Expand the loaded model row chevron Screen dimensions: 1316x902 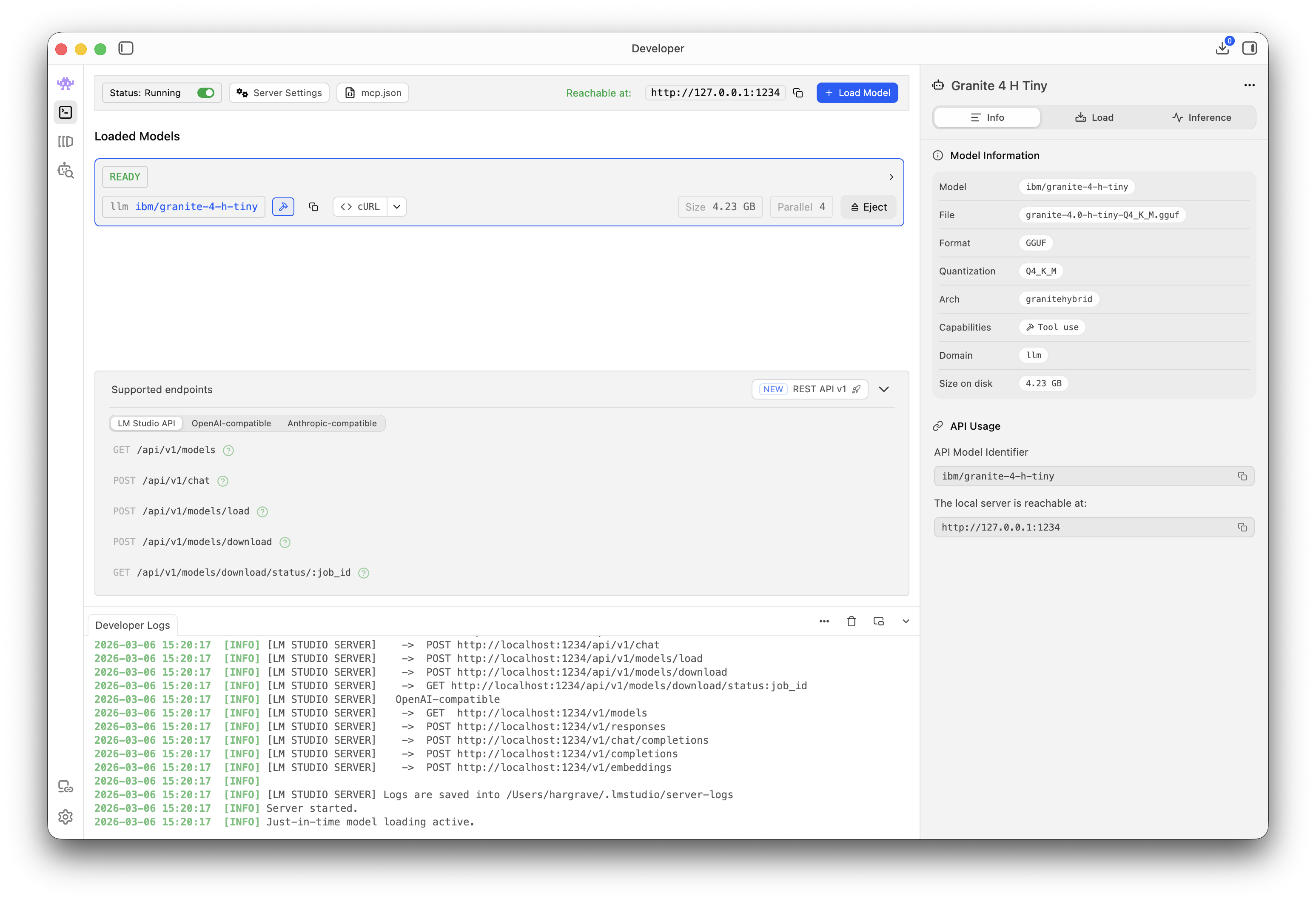click(892, 177)
